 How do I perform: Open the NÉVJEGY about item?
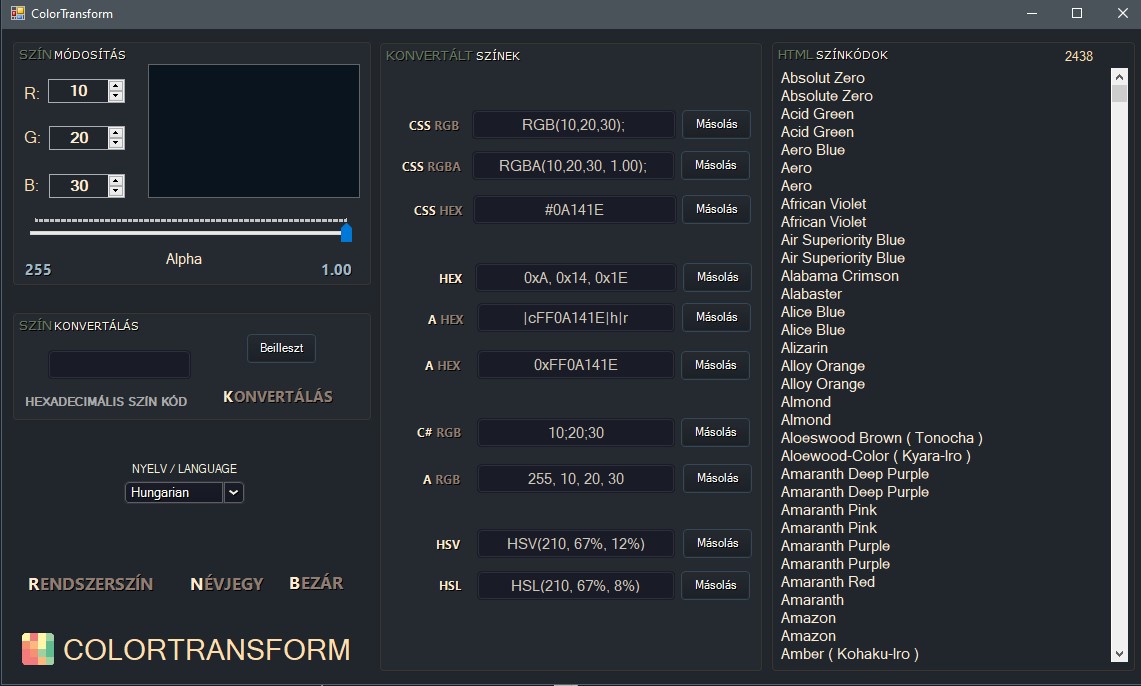227,584
